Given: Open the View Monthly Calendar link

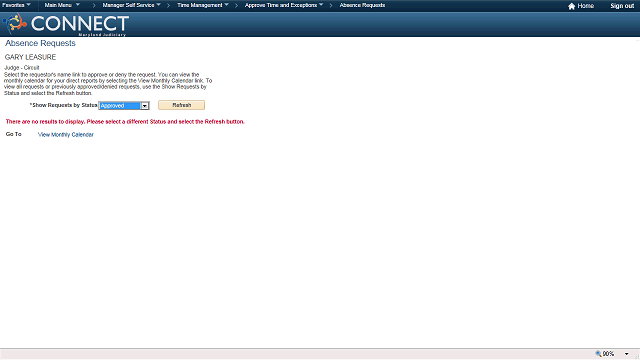Looking at the screenshot, I should 66,135.
